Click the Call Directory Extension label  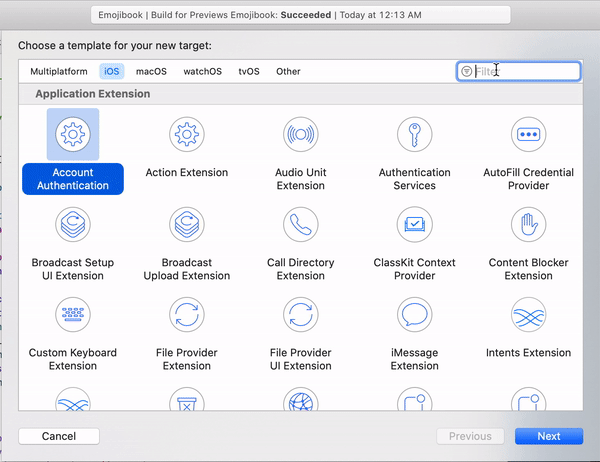coord(301,269)
